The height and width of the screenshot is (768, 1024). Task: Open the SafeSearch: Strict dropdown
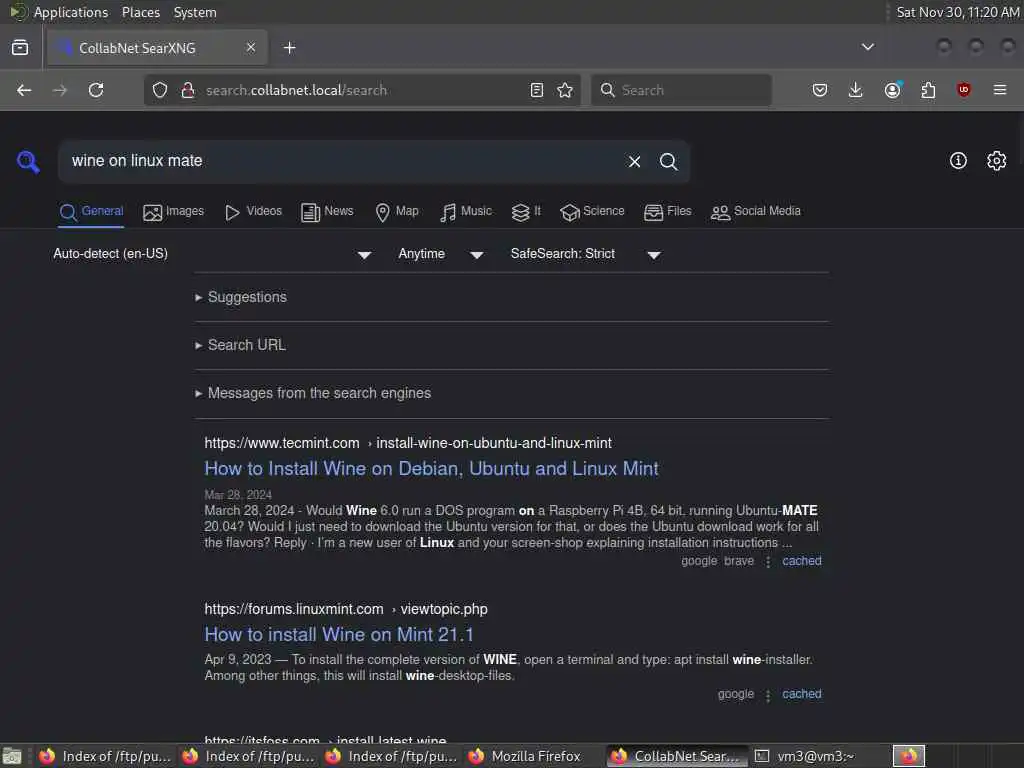[586, 254]
